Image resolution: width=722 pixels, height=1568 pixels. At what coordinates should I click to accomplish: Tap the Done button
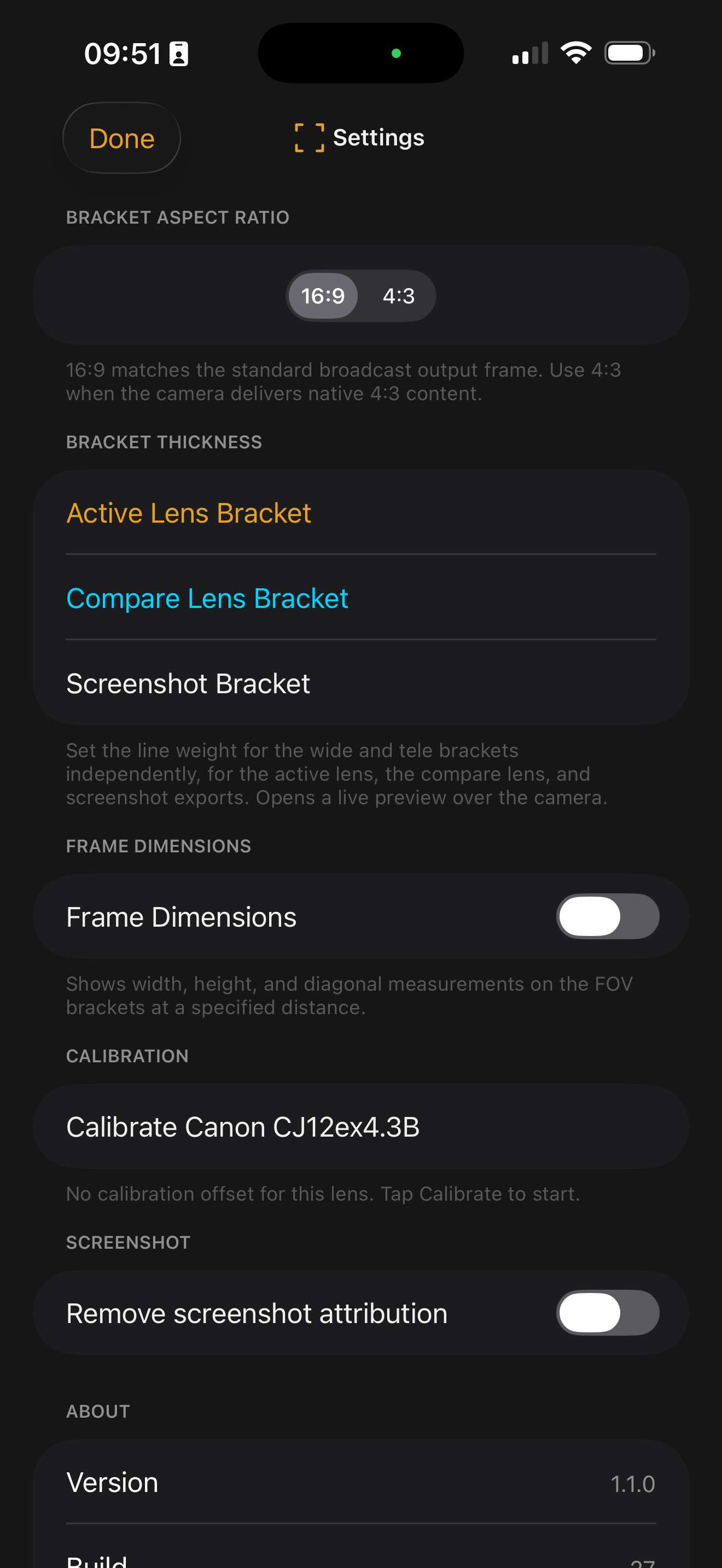tap(122, 138)
